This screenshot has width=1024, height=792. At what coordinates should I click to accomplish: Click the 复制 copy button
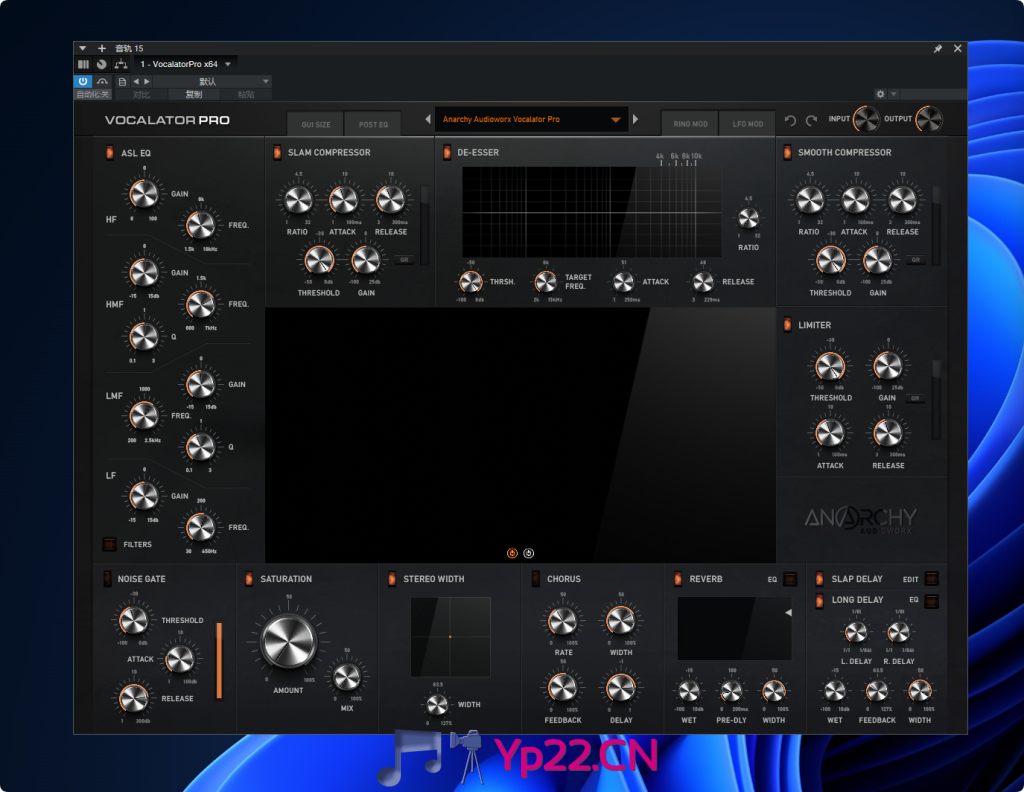[x=194, y=95]
